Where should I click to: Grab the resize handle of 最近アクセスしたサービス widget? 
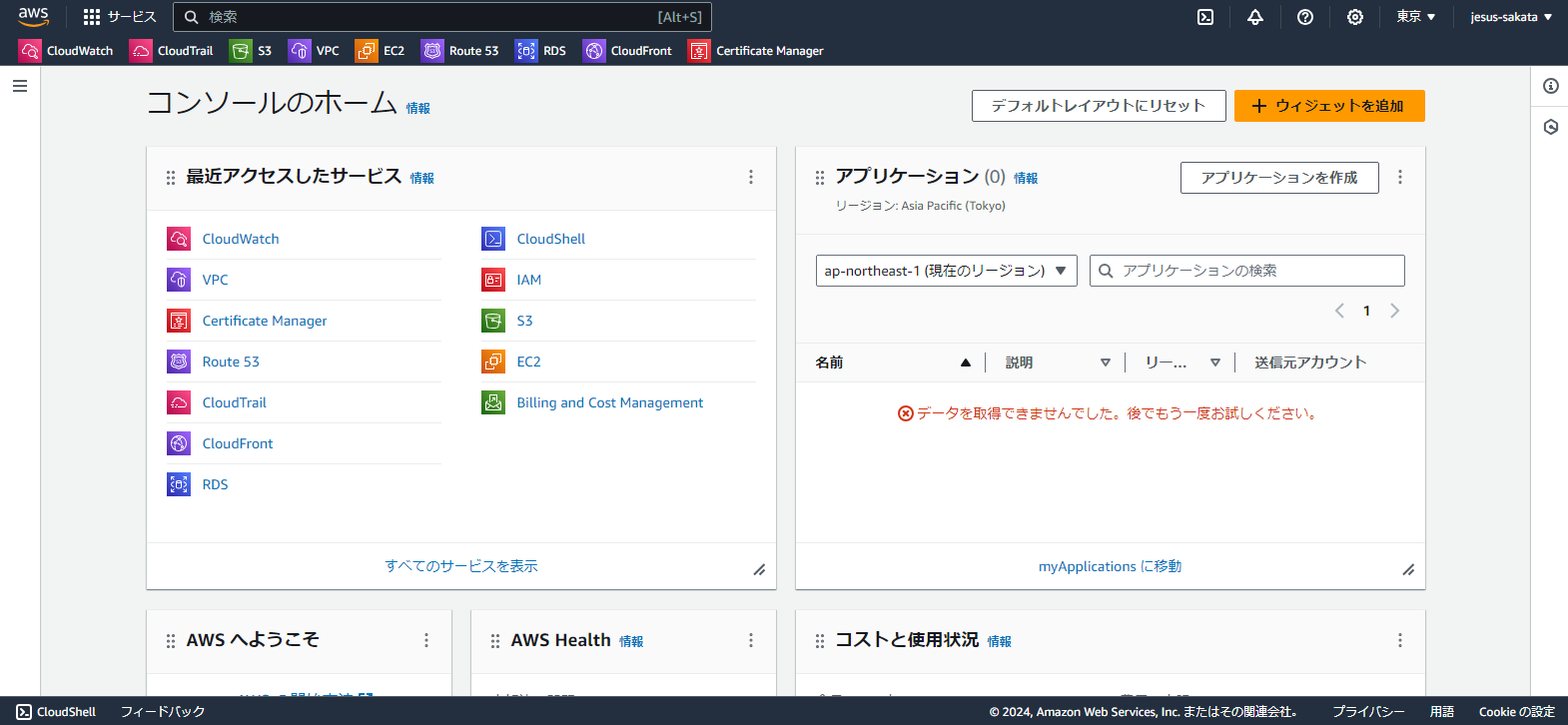point(759,570)
